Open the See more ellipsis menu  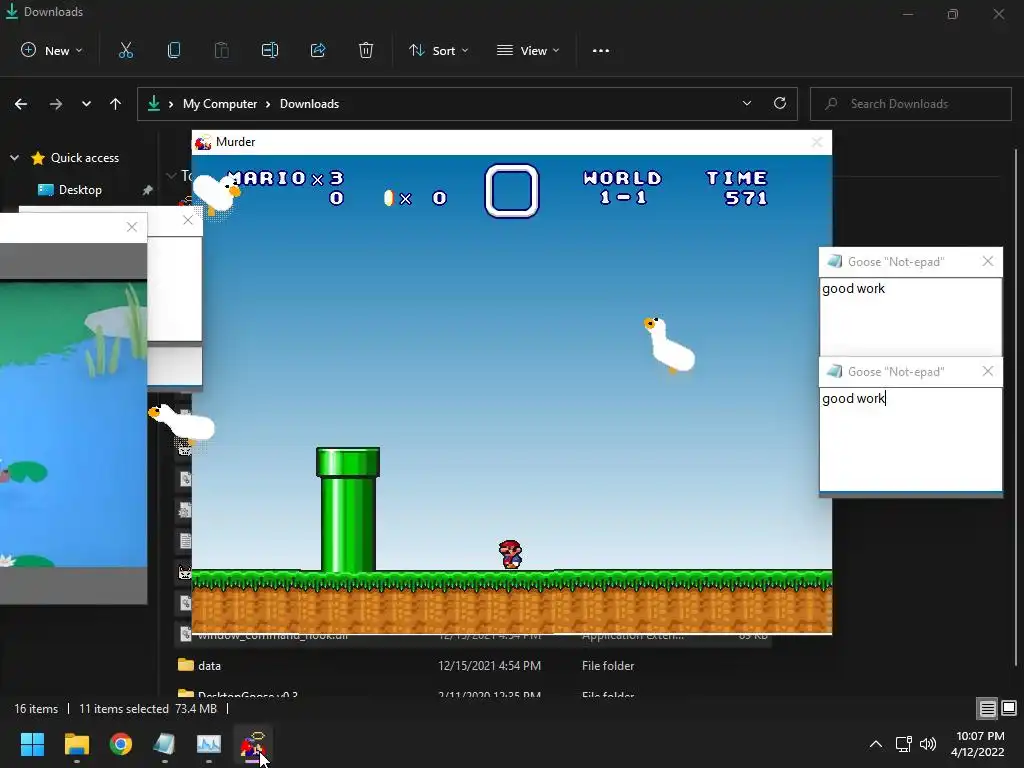tap(601, 50)
